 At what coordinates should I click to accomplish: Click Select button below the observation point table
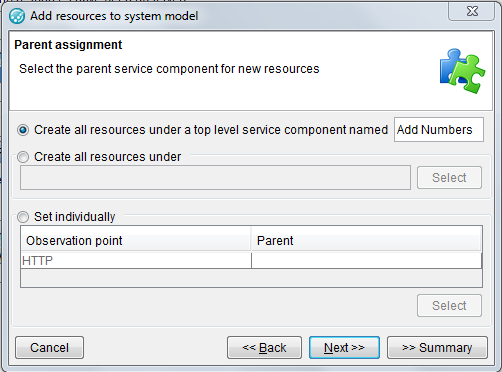point(449,306)
